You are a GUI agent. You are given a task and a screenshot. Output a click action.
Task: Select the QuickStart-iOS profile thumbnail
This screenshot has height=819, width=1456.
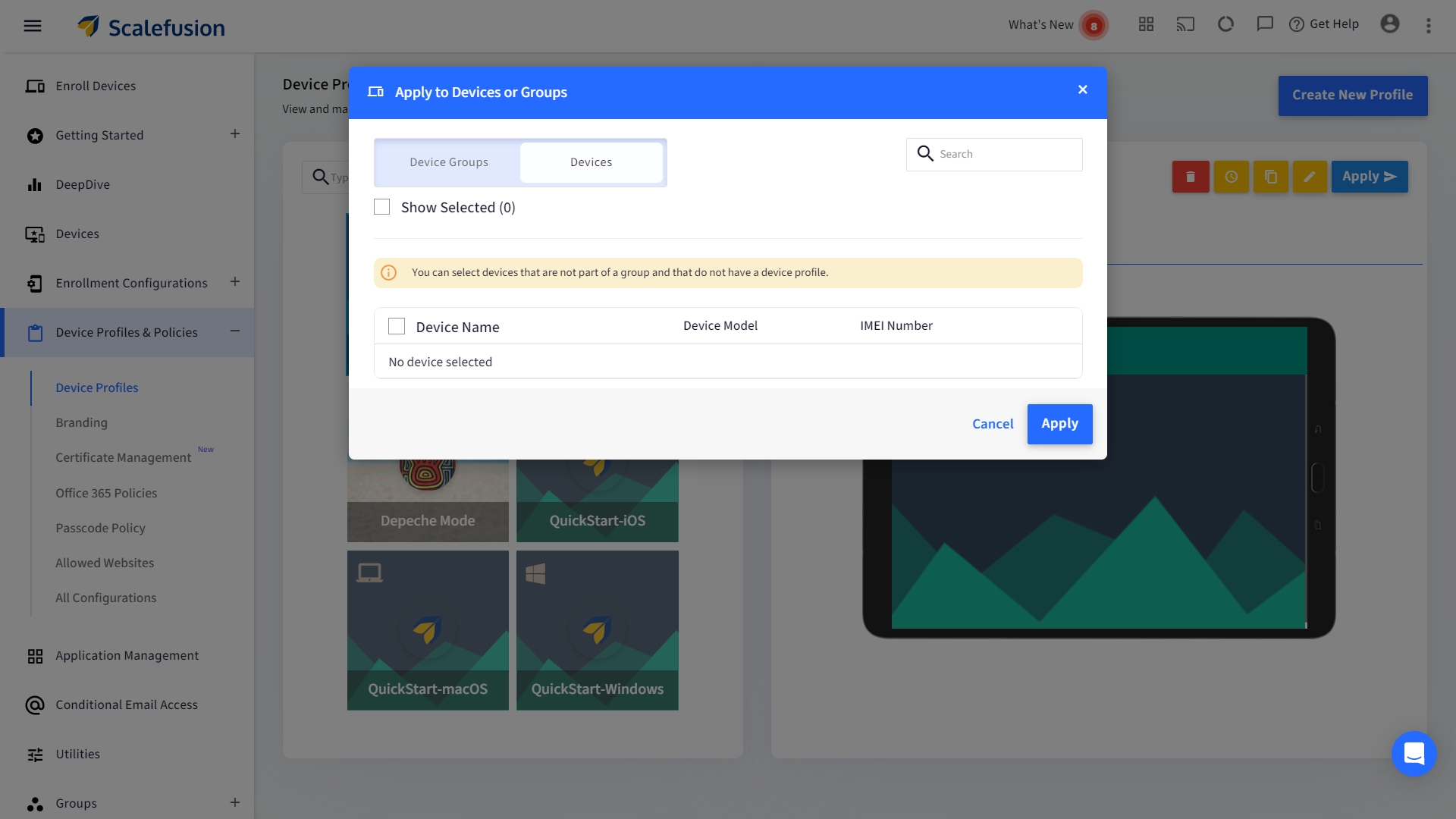click(598, 500)
